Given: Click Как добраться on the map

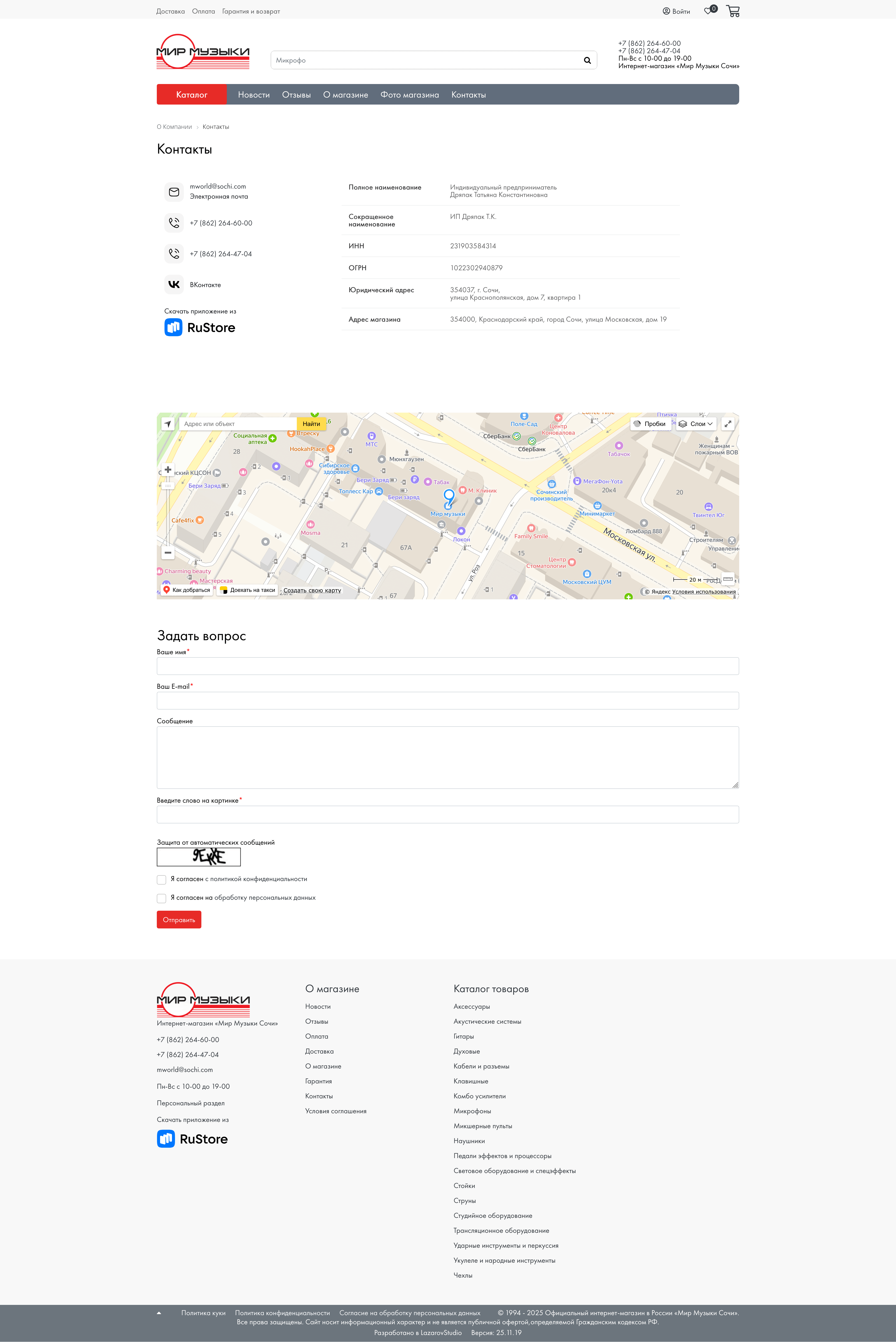Looking at the screenshot, I should click(x=187, y=590).
